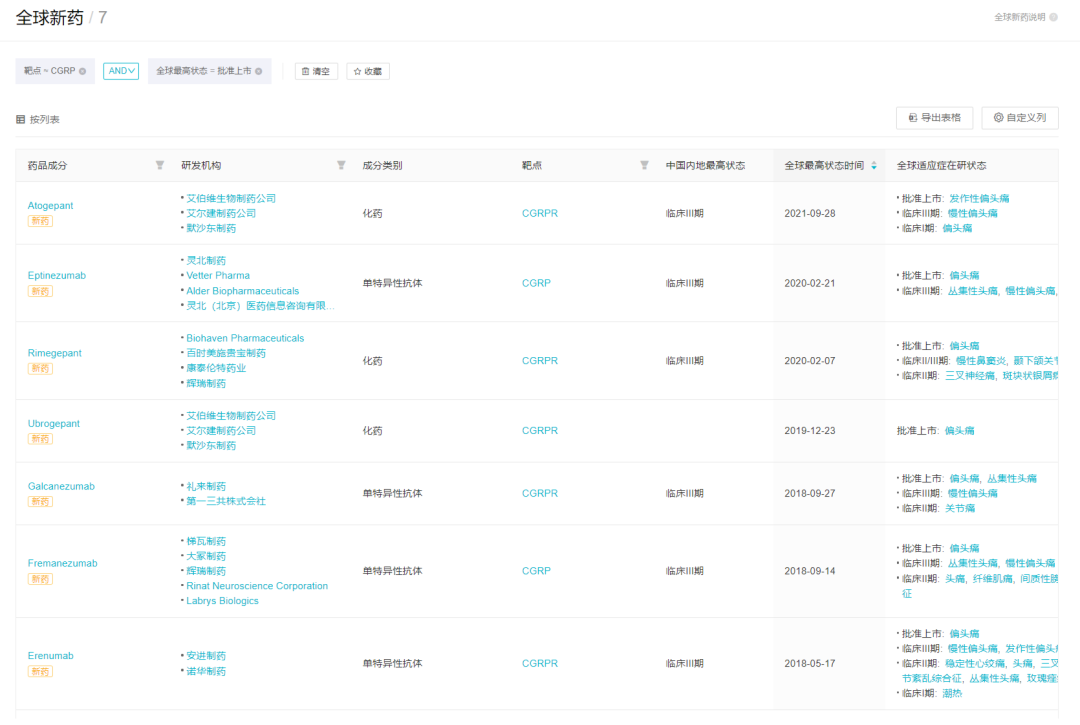Click the CGRP target link for Eptinezumab
Screen dimensions: 1080x725
pos(536,283)
